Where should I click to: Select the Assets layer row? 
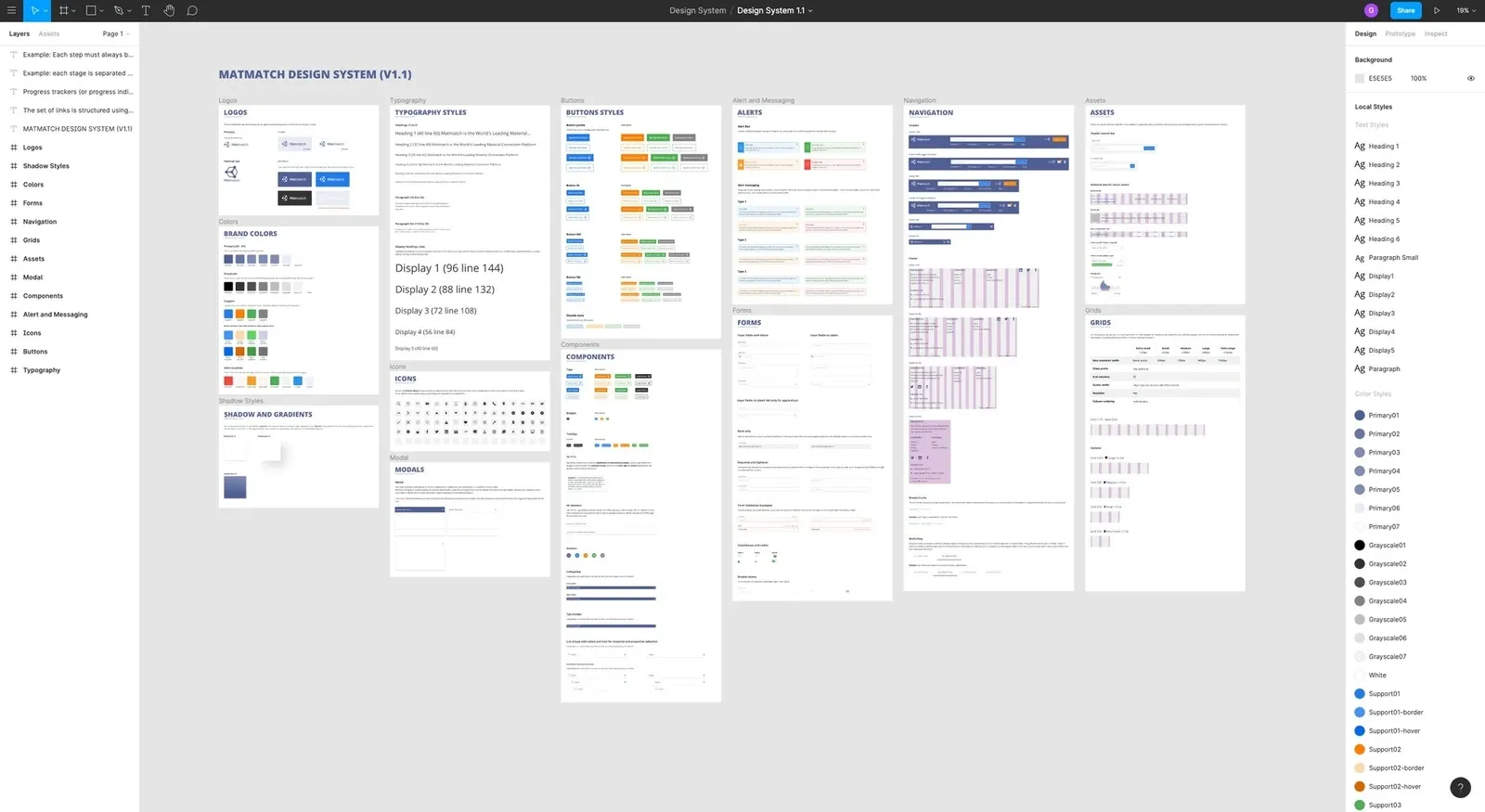point(70,259)
